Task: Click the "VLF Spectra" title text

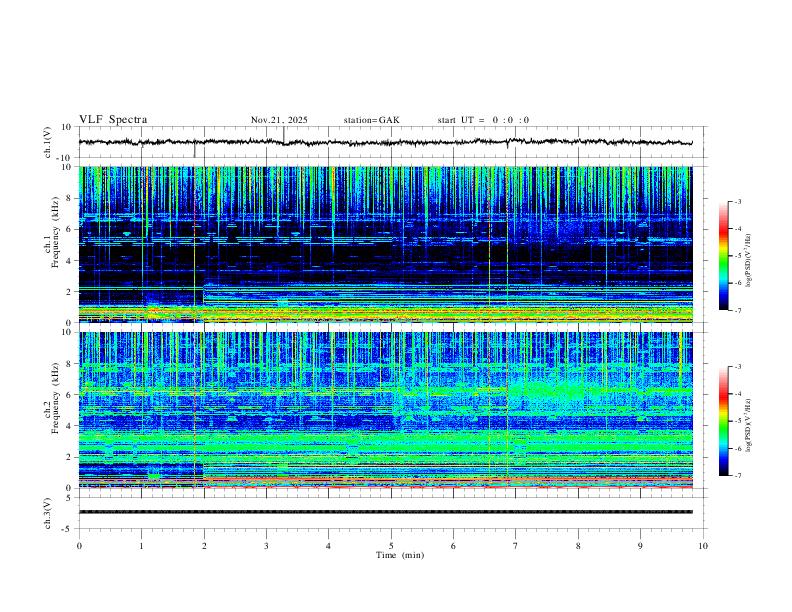Action: (x=113, y=119)
